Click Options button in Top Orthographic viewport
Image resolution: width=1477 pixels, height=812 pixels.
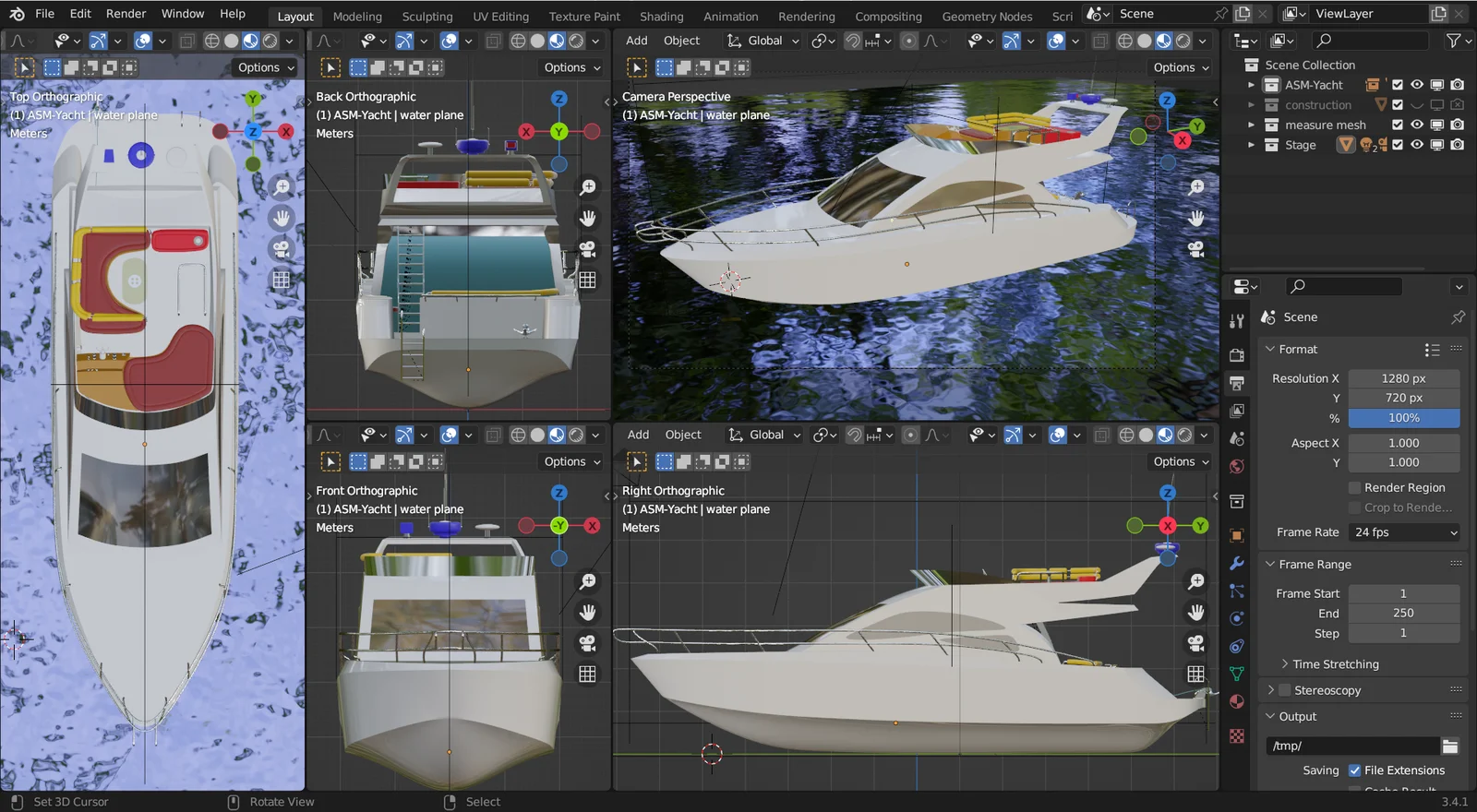(x=266, y=67)
